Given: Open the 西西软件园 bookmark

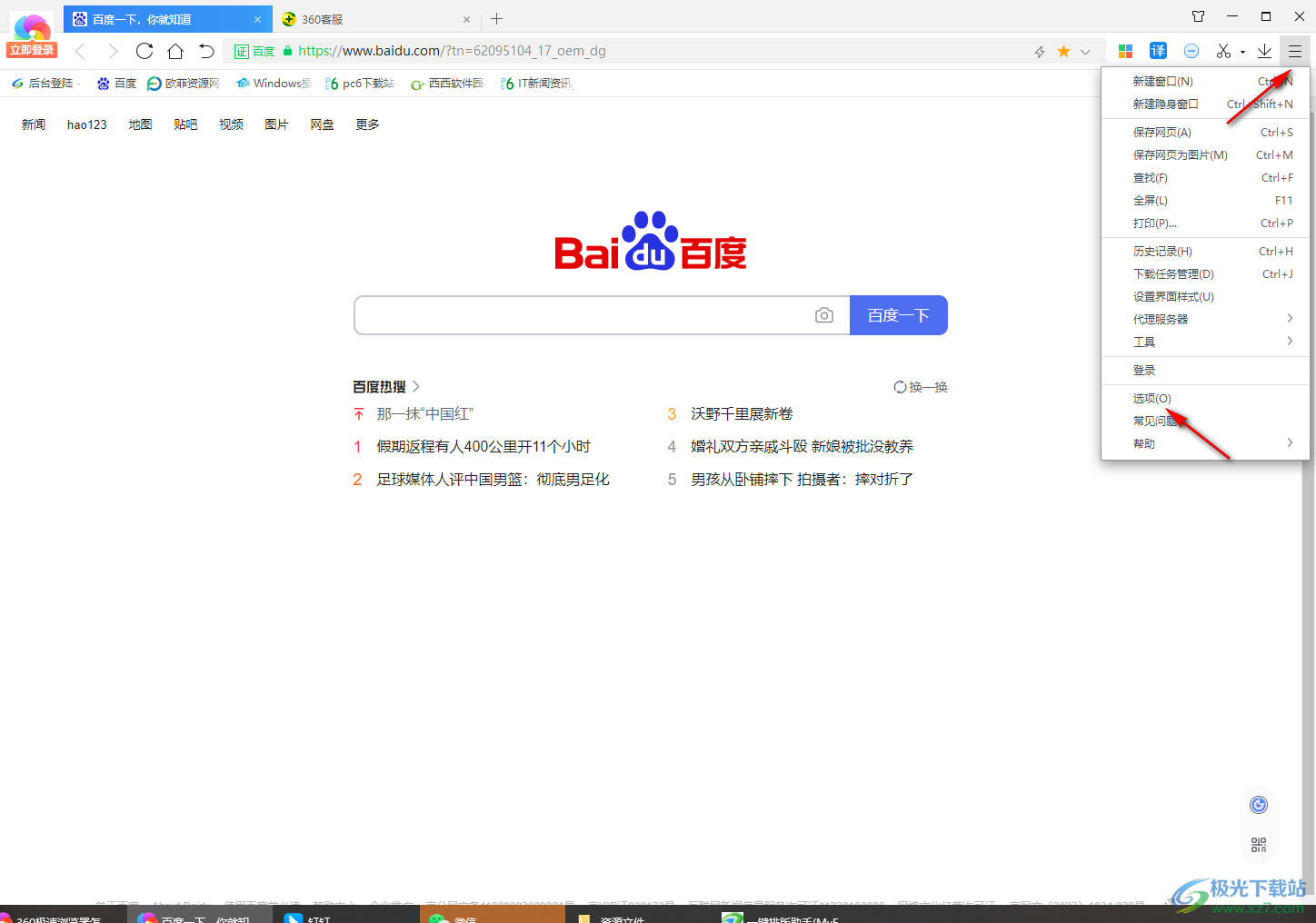Looking at the screenshot, I should (448, 83).
